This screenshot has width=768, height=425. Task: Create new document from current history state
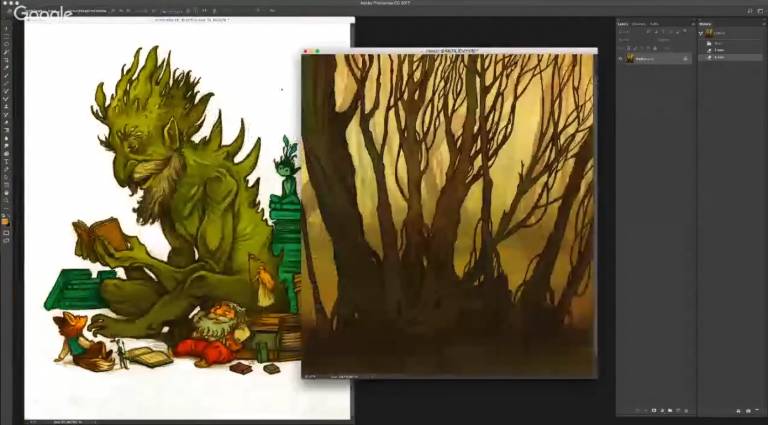(x=737, y=411)
